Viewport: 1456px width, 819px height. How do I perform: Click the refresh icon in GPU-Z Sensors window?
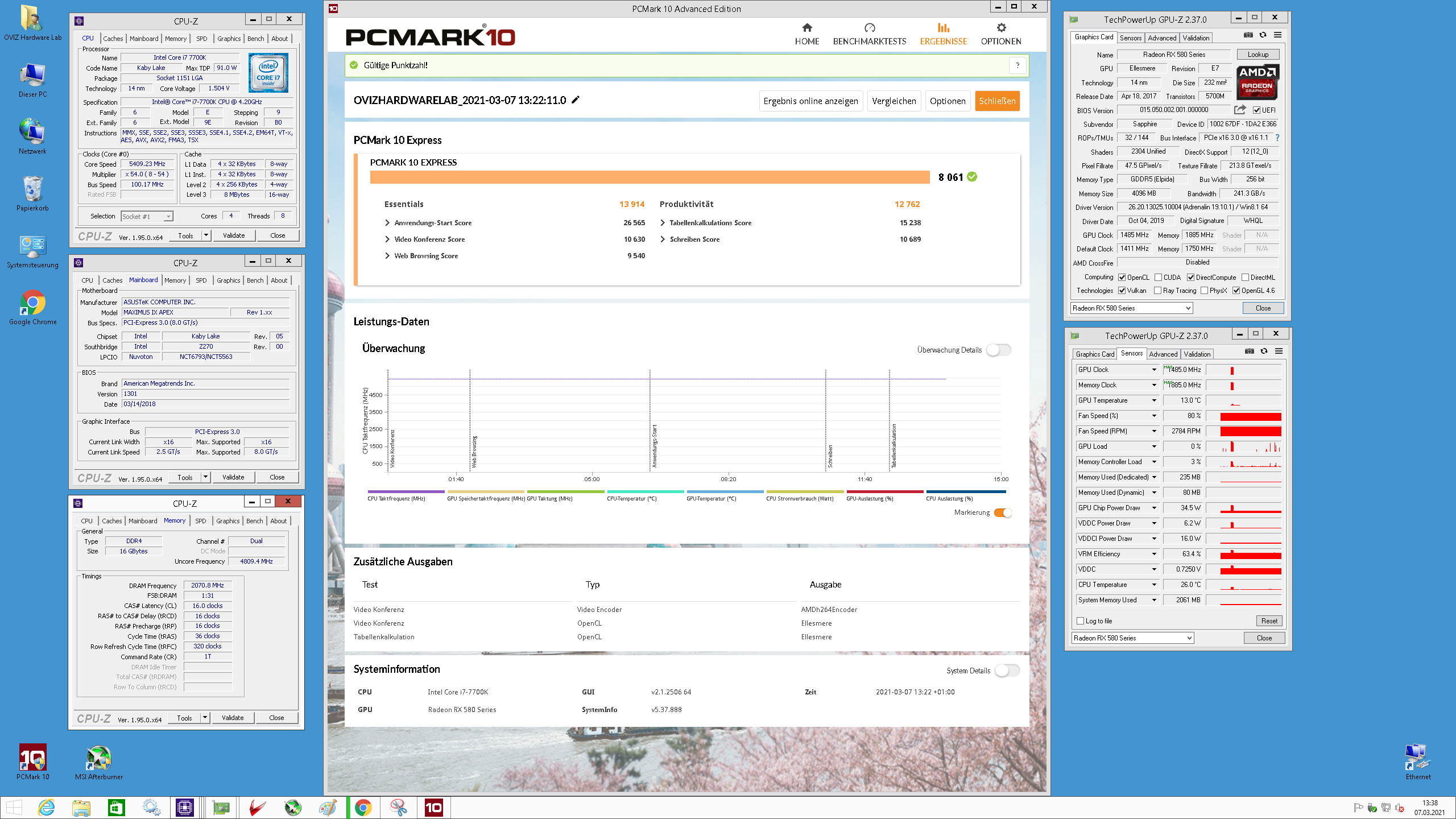click(x=1264, y=351)
